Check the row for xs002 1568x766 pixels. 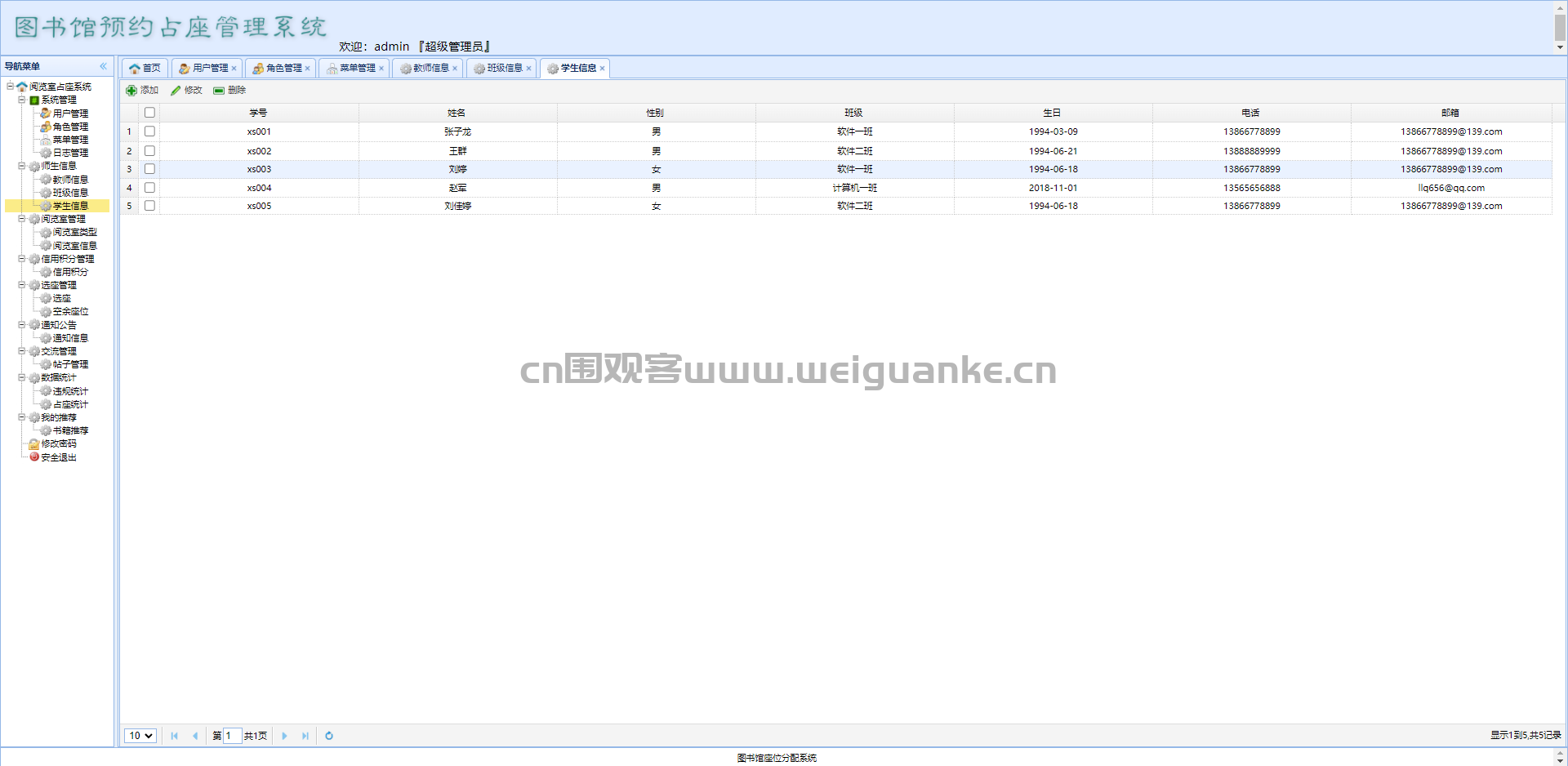tap(149, 151)
